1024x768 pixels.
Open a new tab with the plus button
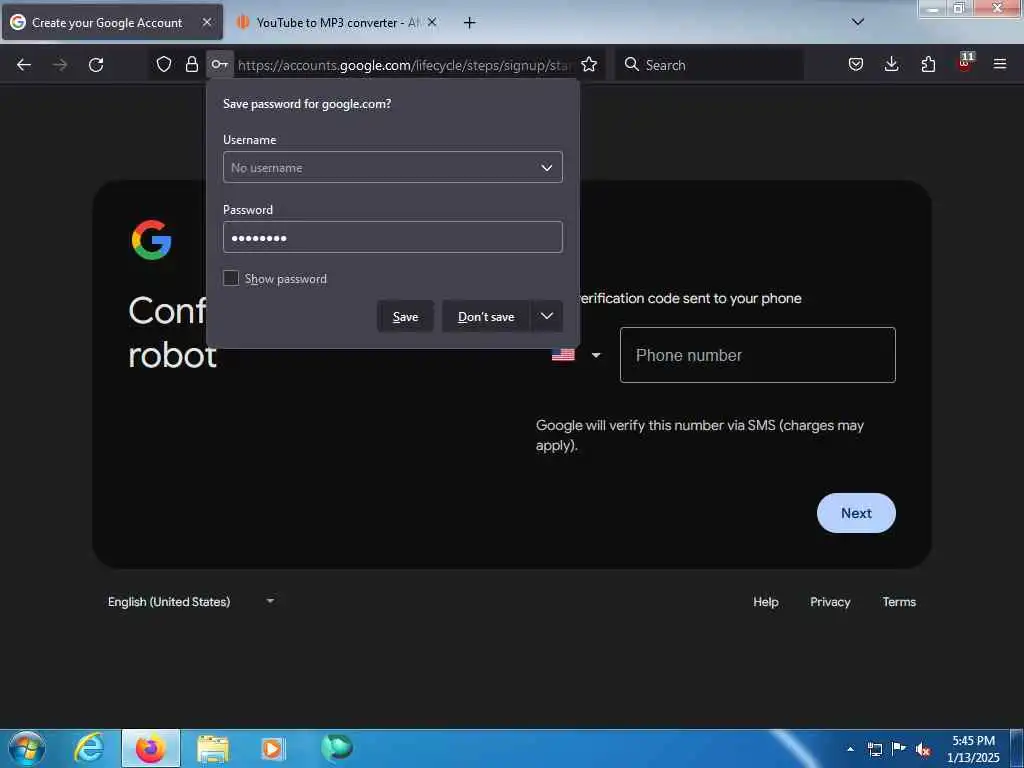click(x=470, y=23)
